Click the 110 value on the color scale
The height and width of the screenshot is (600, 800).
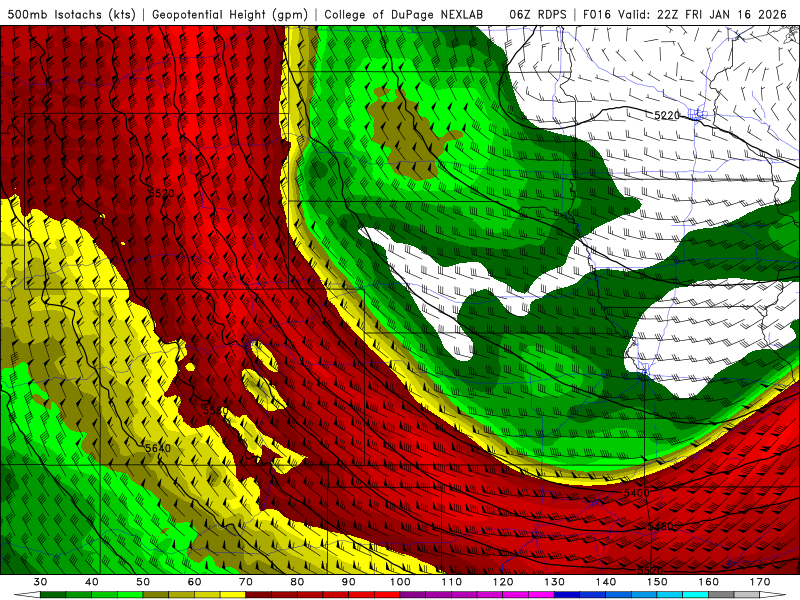(452, 582)
